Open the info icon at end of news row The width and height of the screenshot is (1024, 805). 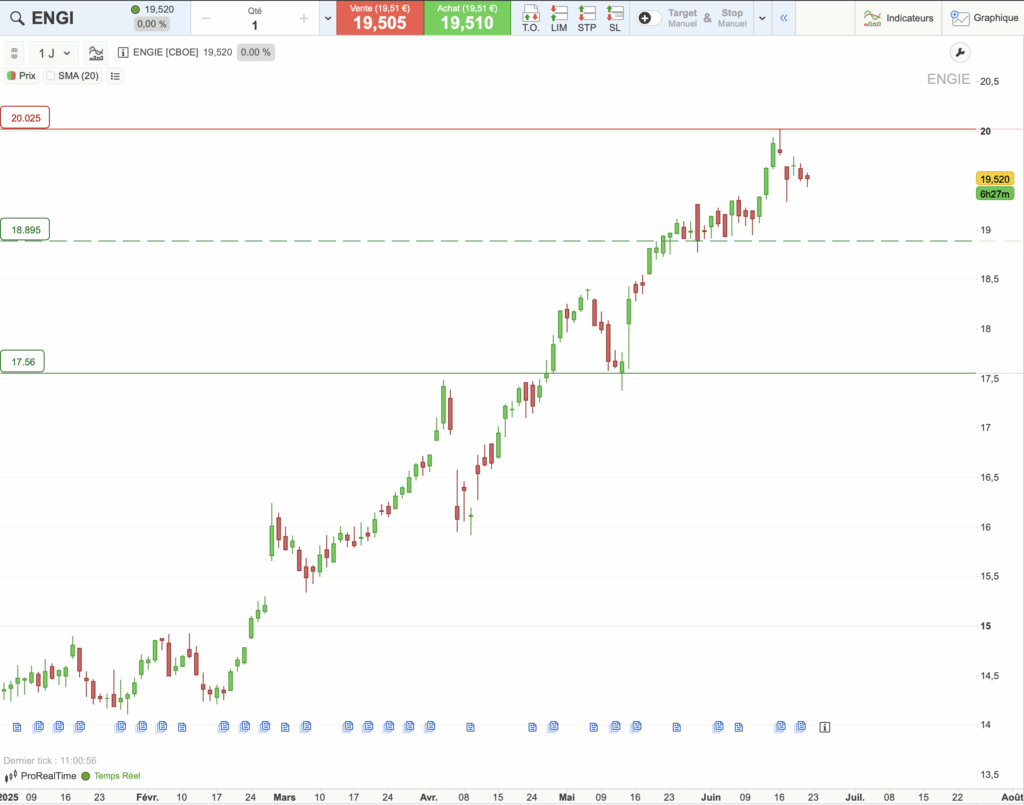[825, 727]
